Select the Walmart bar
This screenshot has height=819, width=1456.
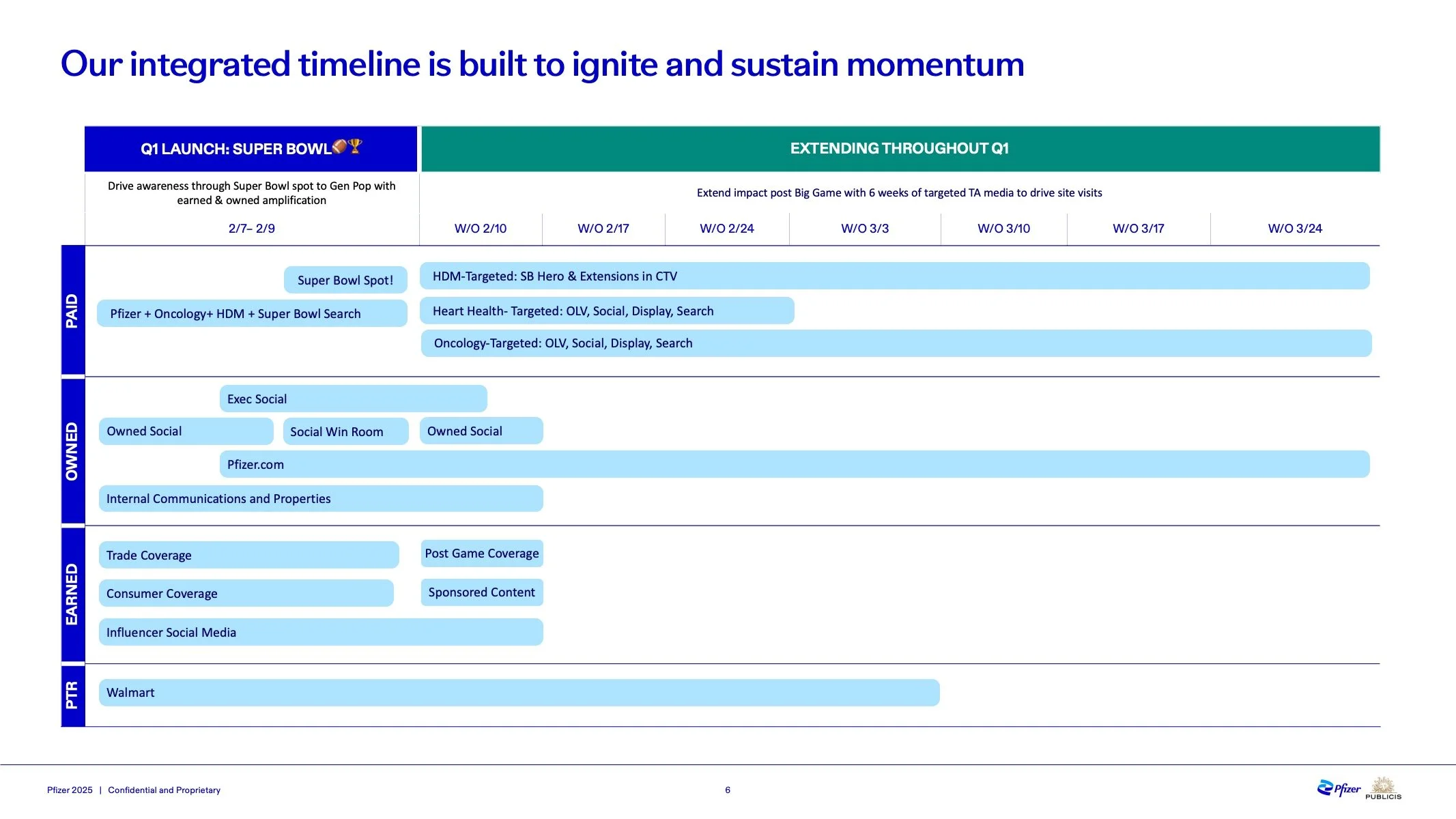pos(519,693)
